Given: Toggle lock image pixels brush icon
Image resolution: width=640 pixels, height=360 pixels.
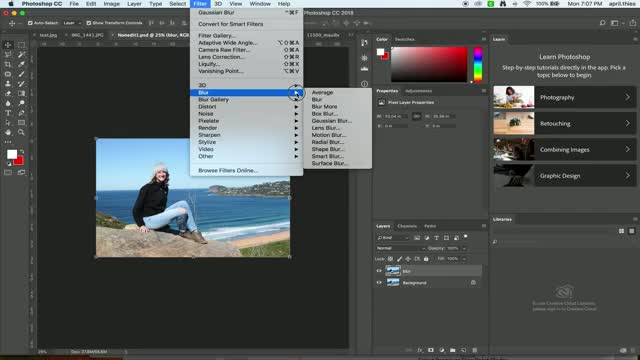Looking at the screenshot, I should point(400,259).
